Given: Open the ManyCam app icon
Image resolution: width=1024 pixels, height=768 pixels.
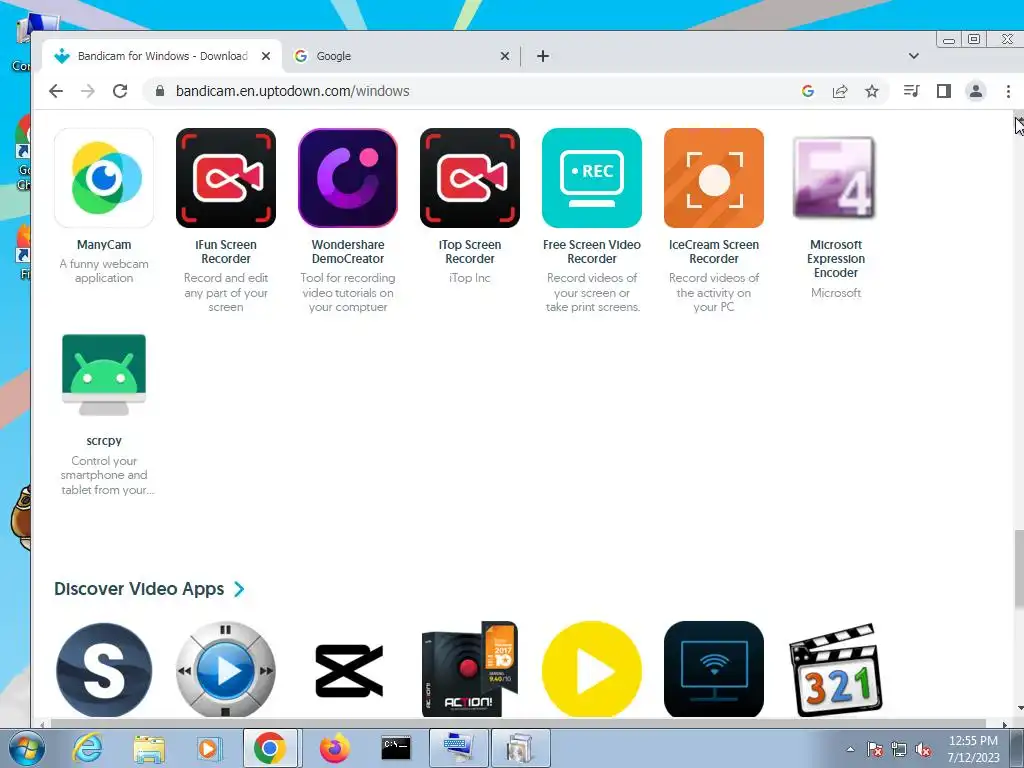Looking at the screenshot, I should pyautogui.click(x=104, y=178).
